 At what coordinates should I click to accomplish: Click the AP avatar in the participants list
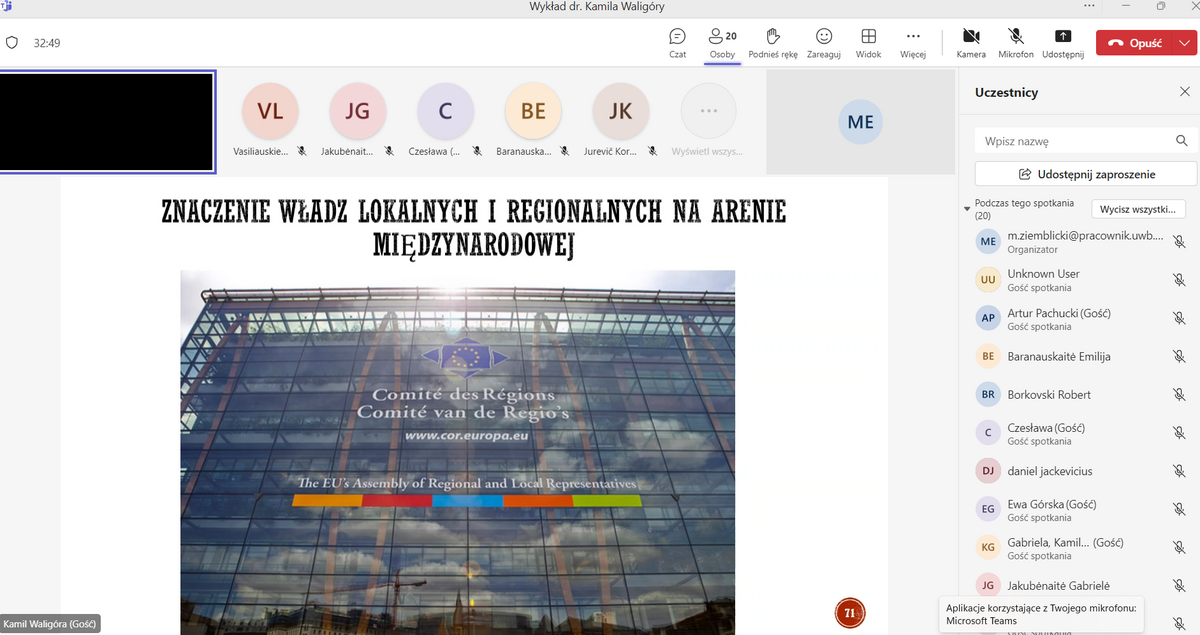(x=988, y=318)
